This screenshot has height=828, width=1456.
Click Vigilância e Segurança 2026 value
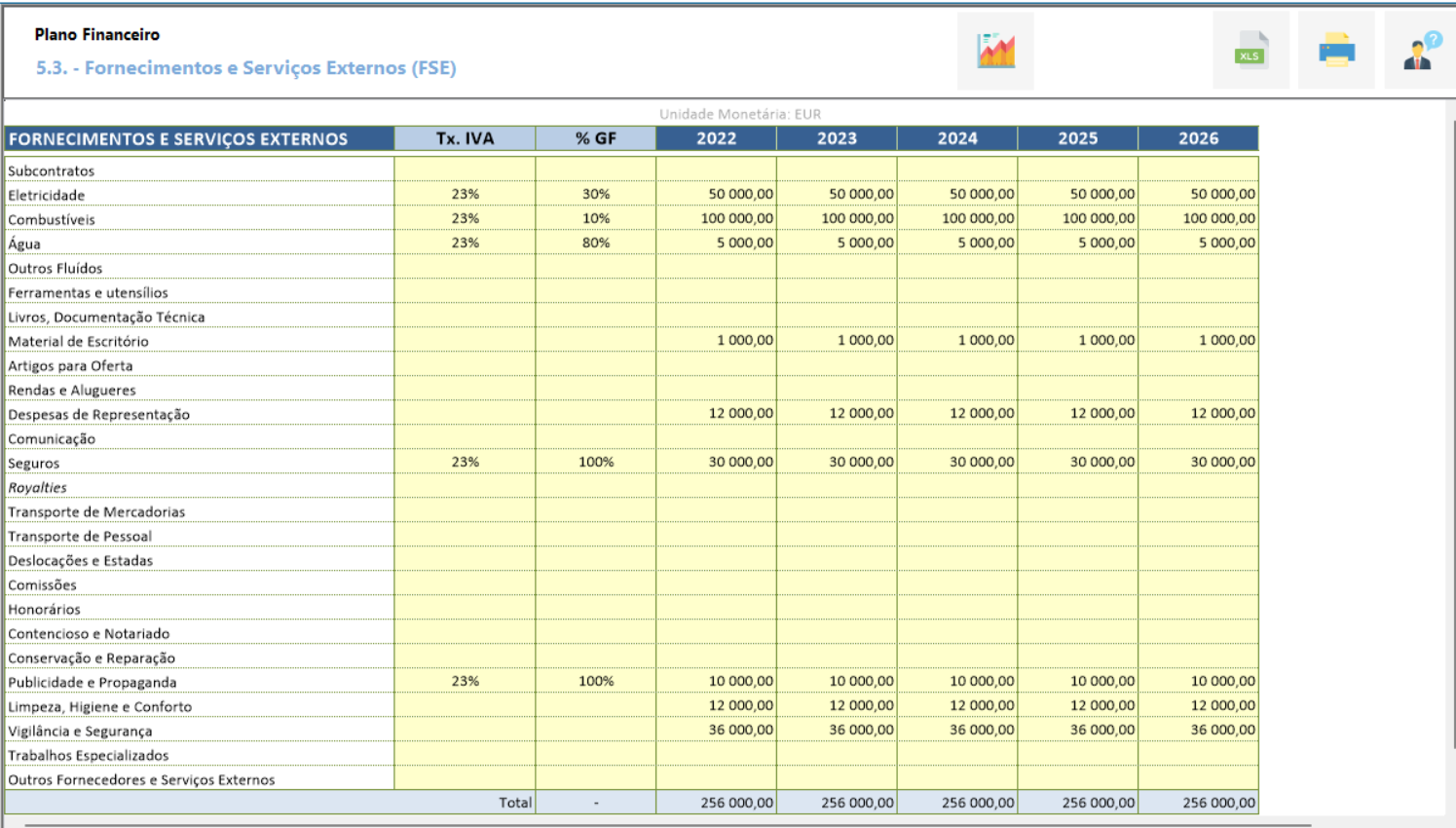click(1199, 730)
